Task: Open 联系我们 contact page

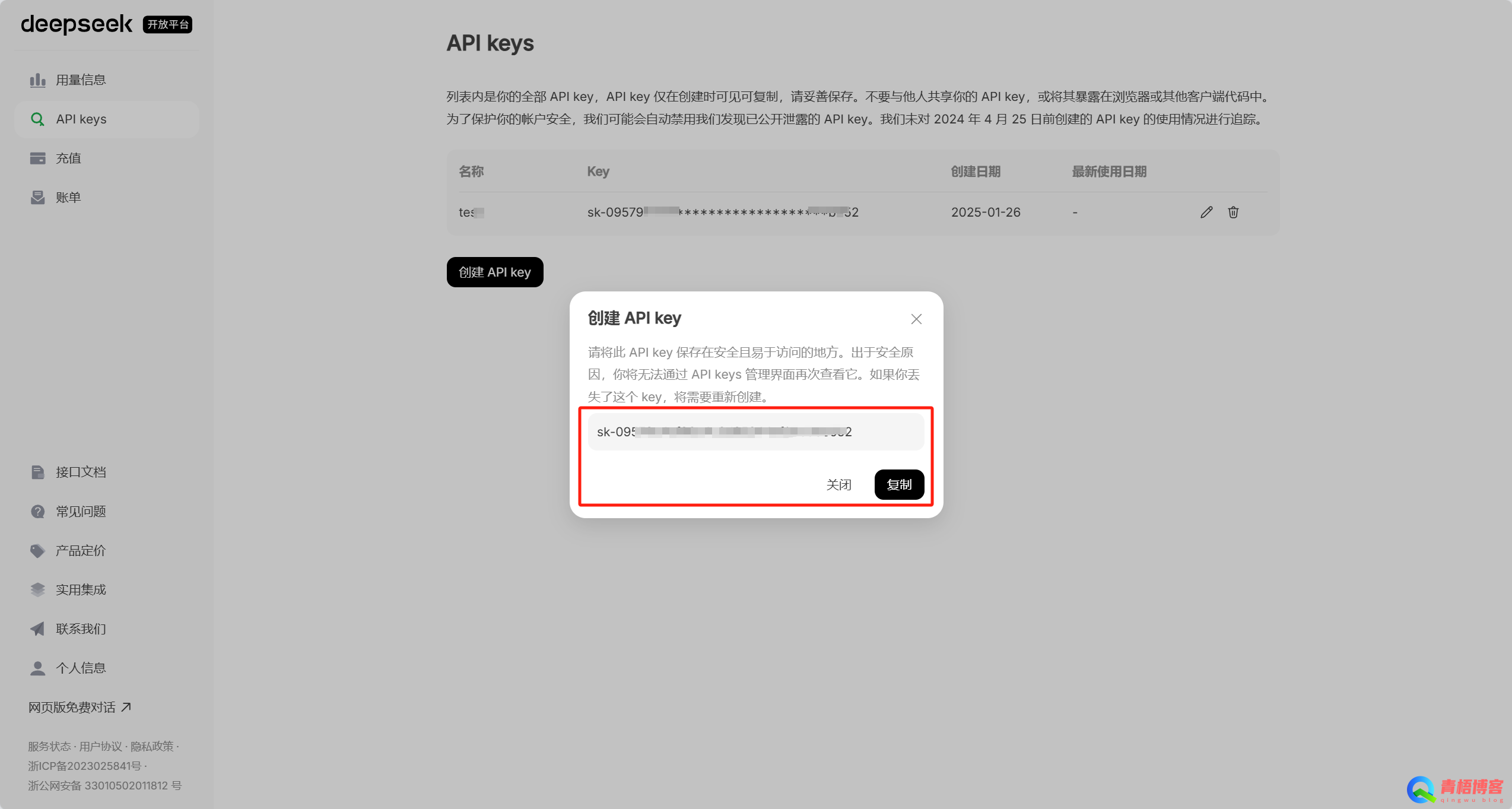Action: click(x=107, y=629)
